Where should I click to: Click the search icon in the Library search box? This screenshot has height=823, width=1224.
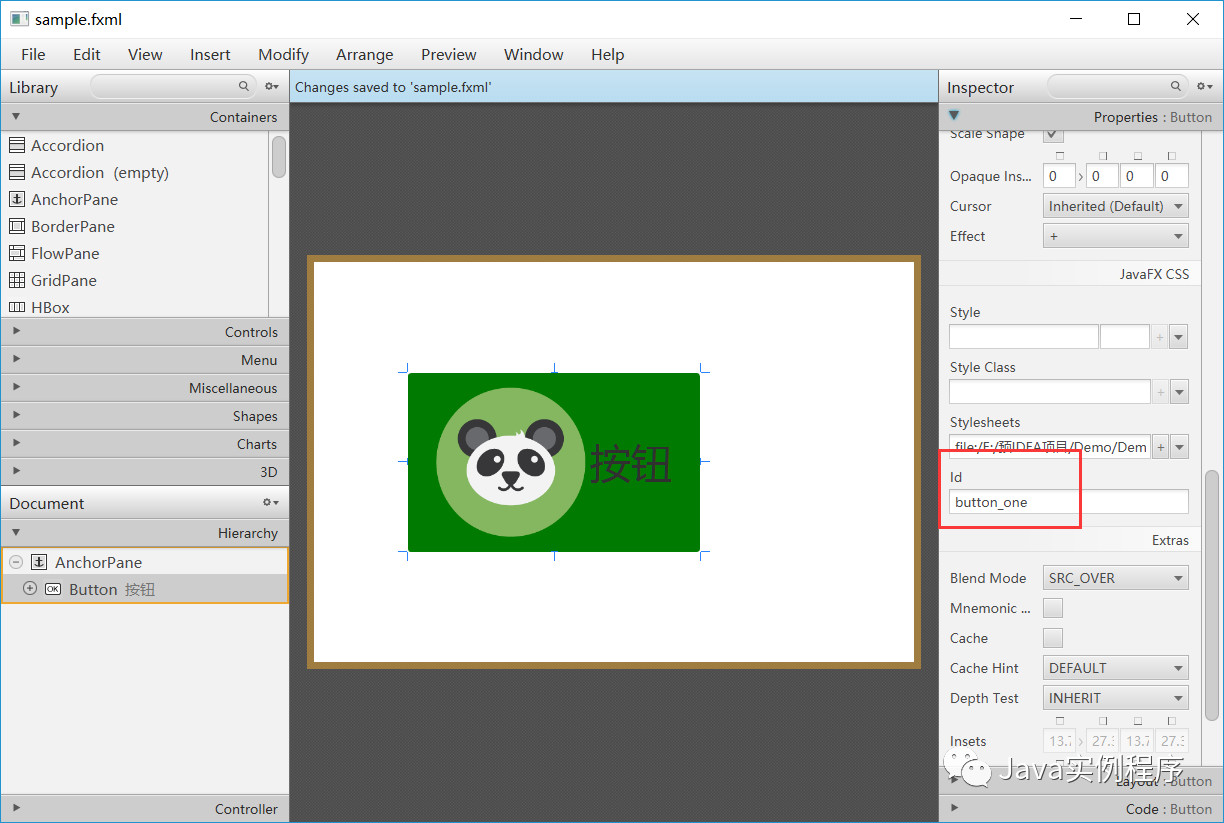(244, 87)
